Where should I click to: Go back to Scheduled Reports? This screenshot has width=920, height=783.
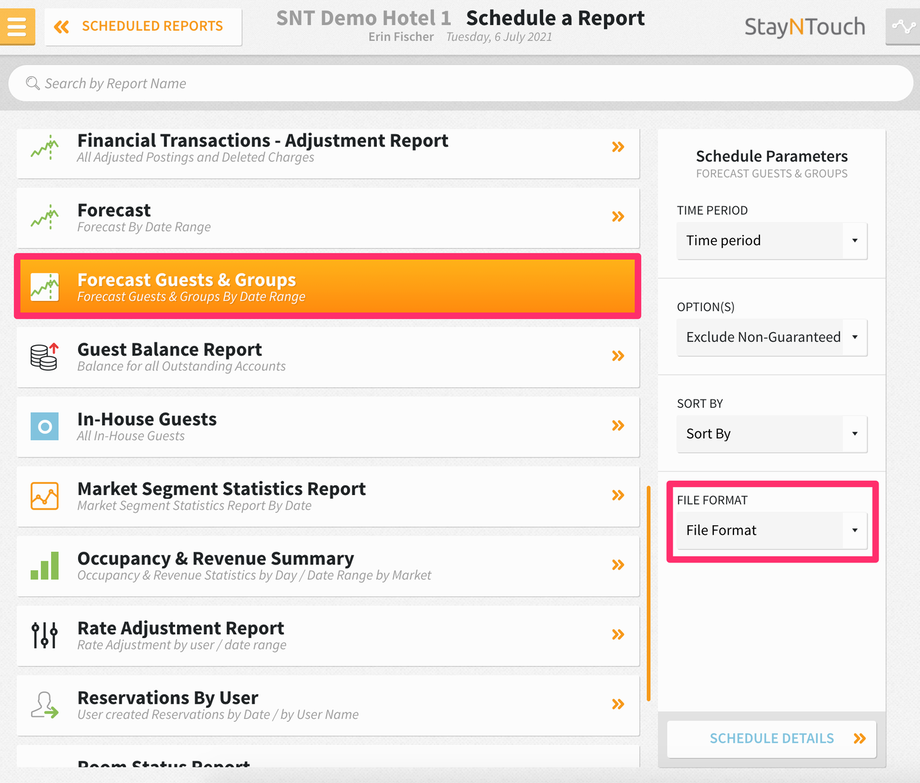tap(143, 26)
